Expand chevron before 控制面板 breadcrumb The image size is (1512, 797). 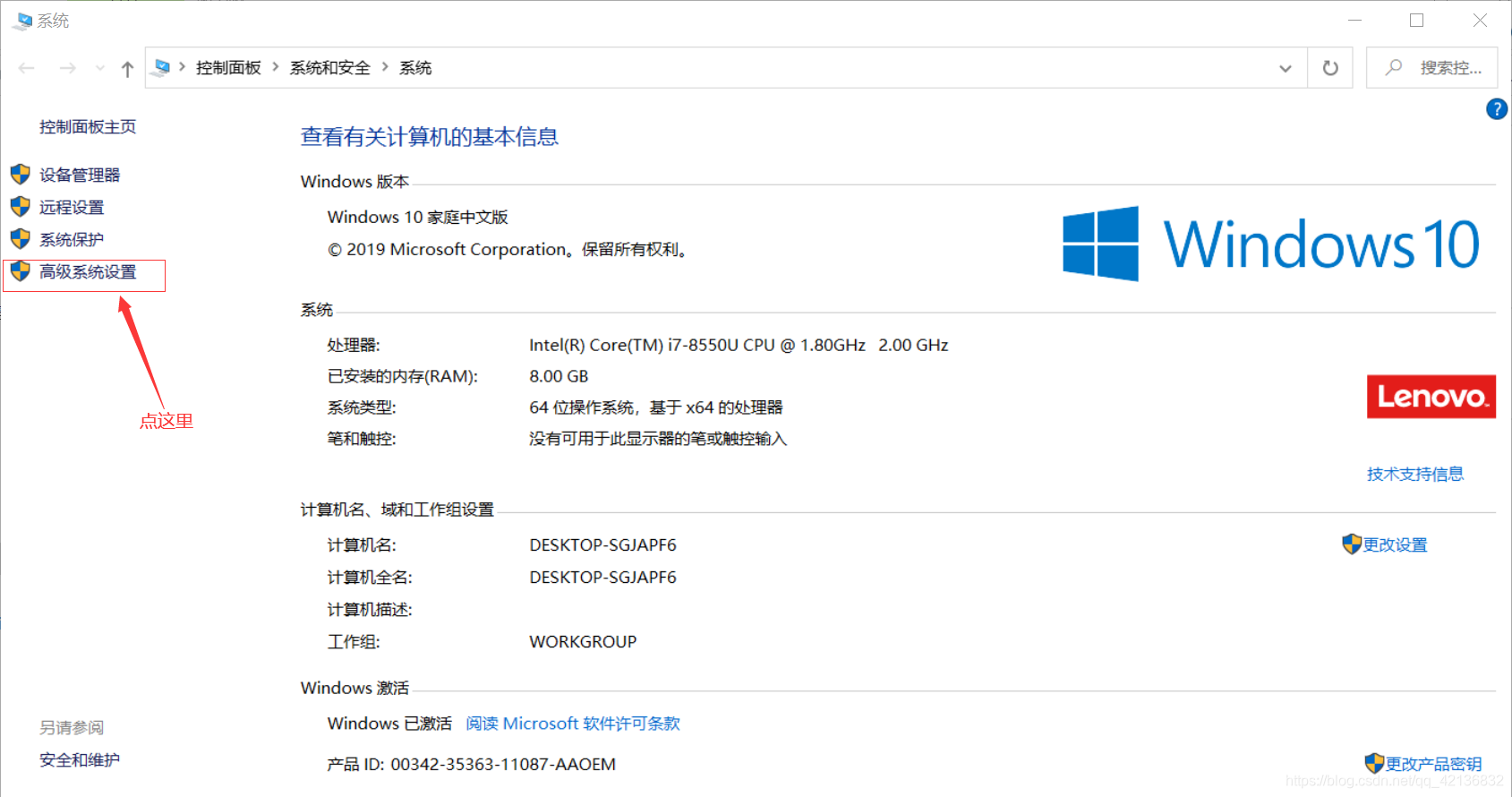182,67
